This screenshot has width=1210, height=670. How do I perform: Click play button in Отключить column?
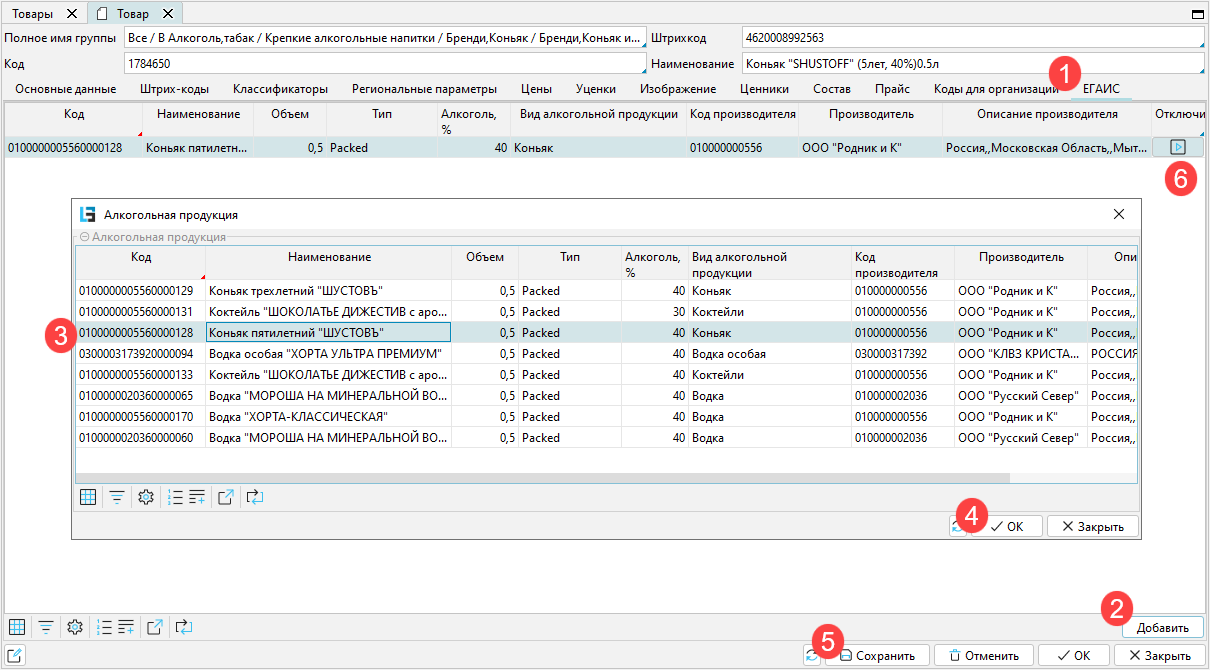point(1177,147)
